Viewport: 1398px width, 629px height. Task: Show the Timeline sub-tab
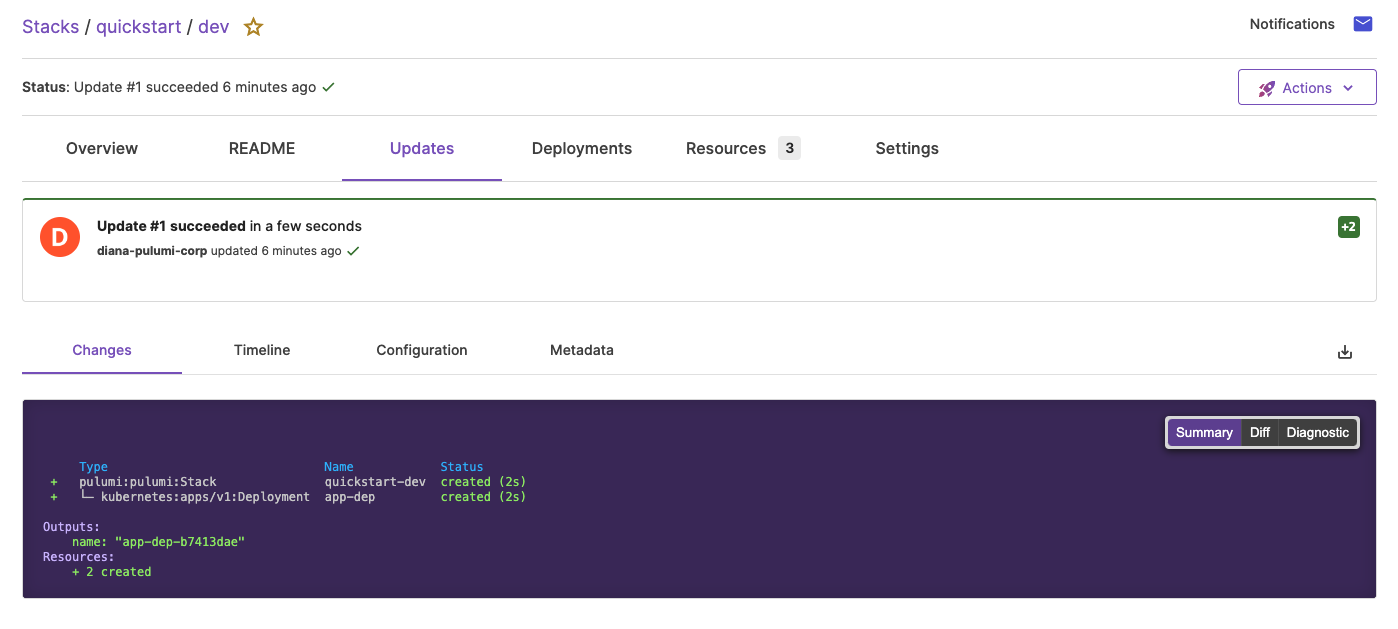pyautogui.click(x=262, y=350)
